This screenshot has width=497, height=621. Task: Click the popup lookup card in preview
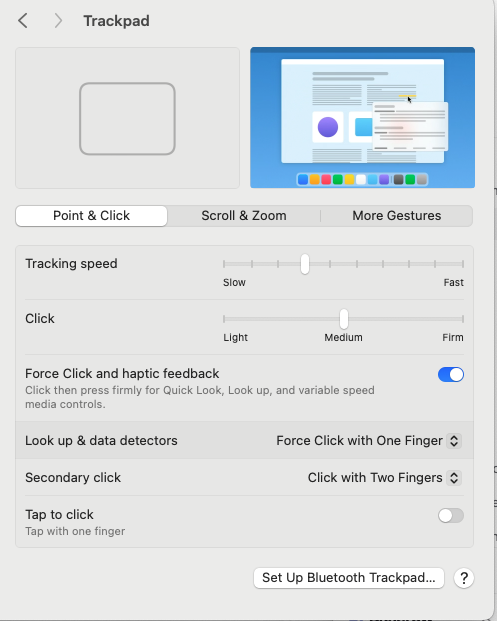(x=410, y=126)
